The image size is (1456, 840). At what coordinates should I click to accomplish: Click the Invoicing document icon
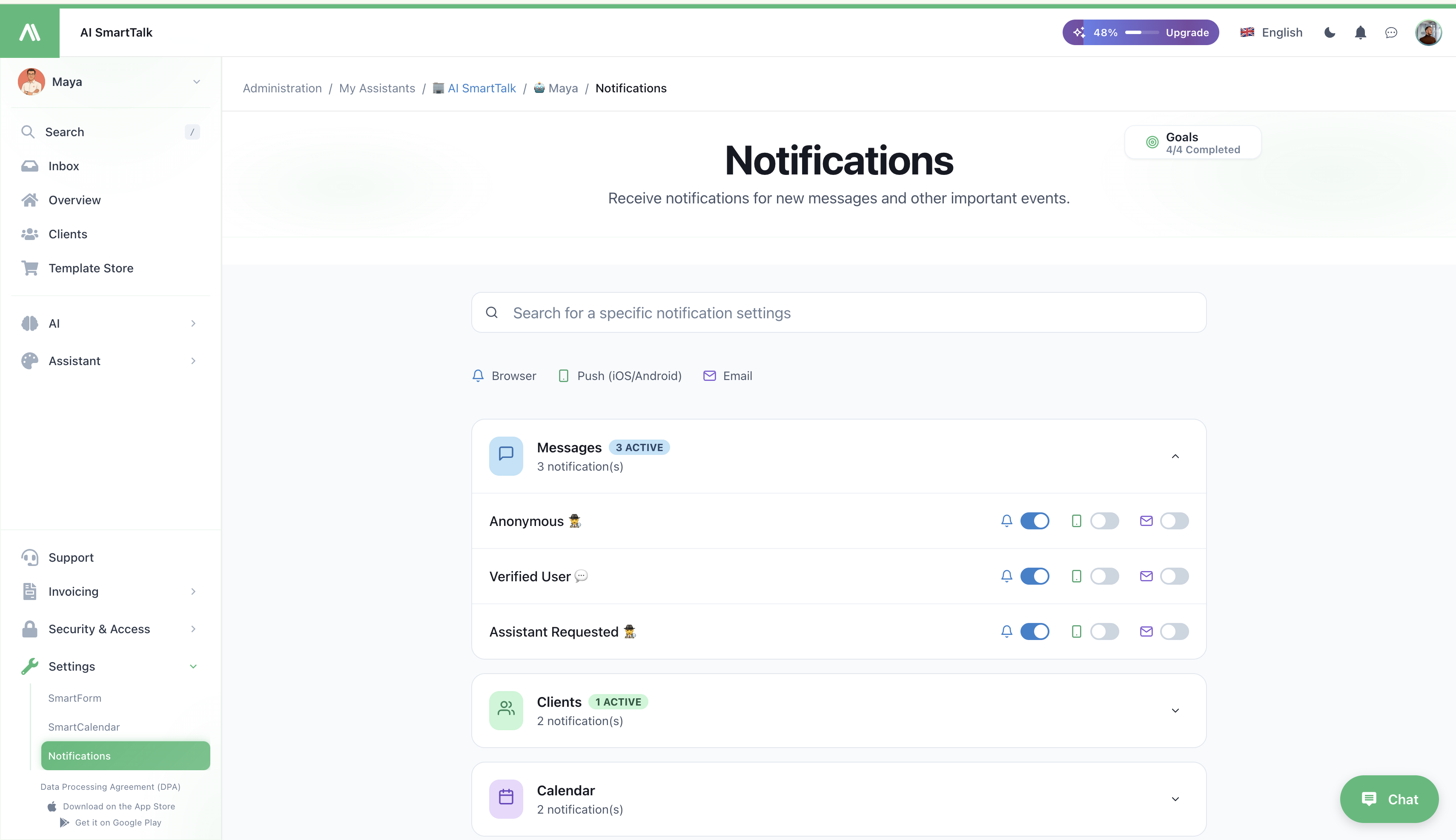coord(29,592)
